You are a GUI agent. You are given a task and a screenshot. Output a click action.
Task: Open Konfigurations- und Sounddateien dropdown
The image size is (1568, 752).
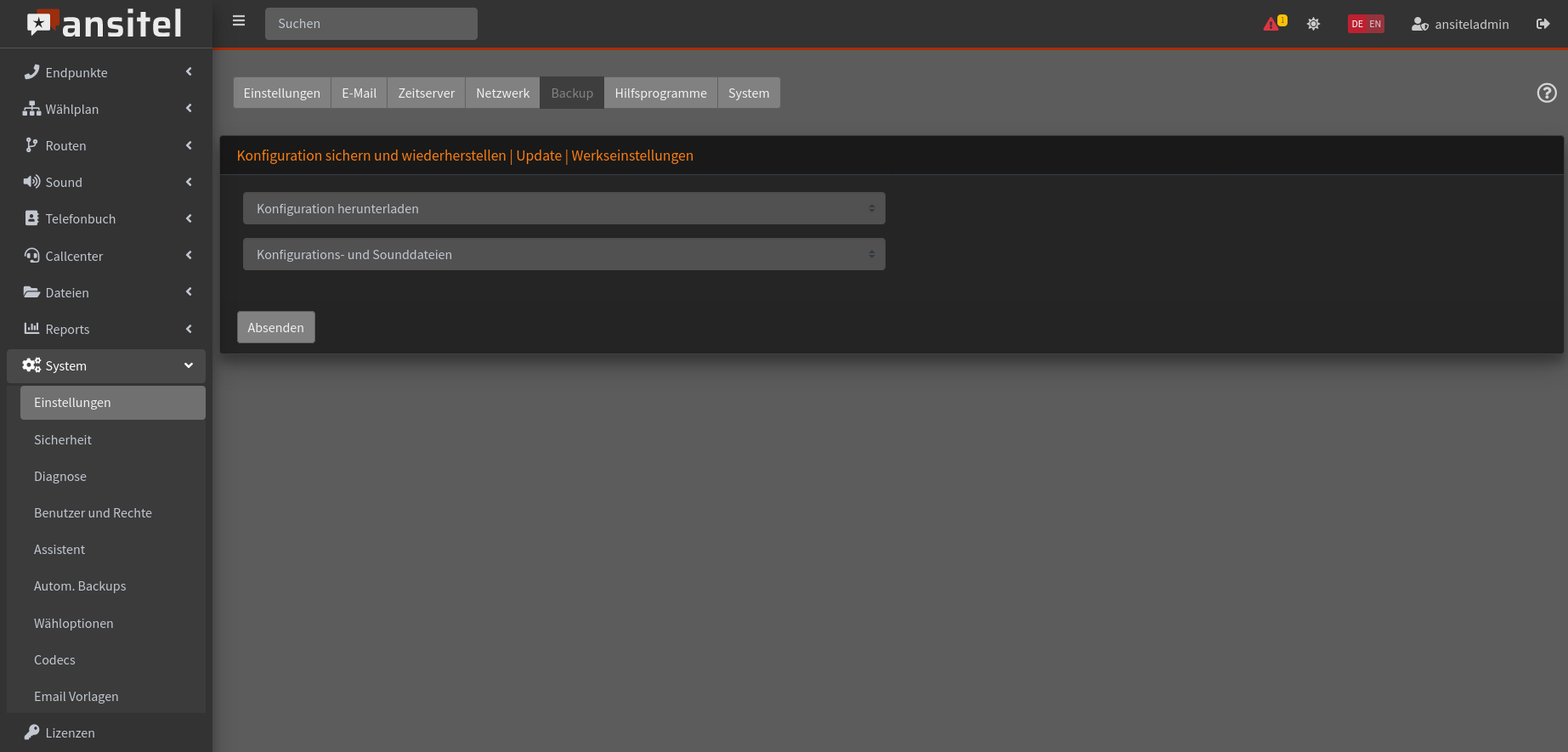563,254
